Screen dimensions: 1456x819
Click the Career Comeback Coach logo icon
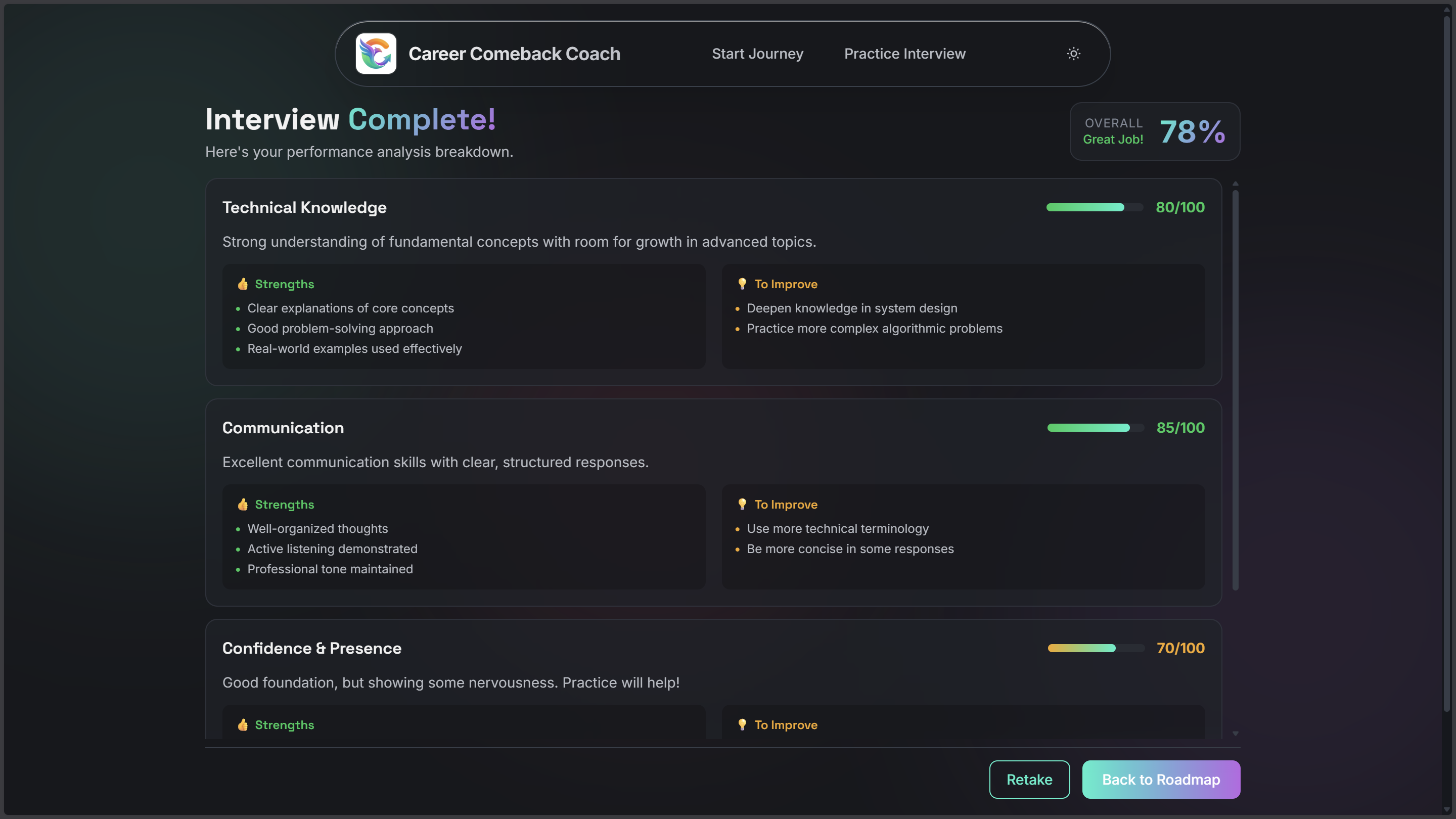point(376,54)
